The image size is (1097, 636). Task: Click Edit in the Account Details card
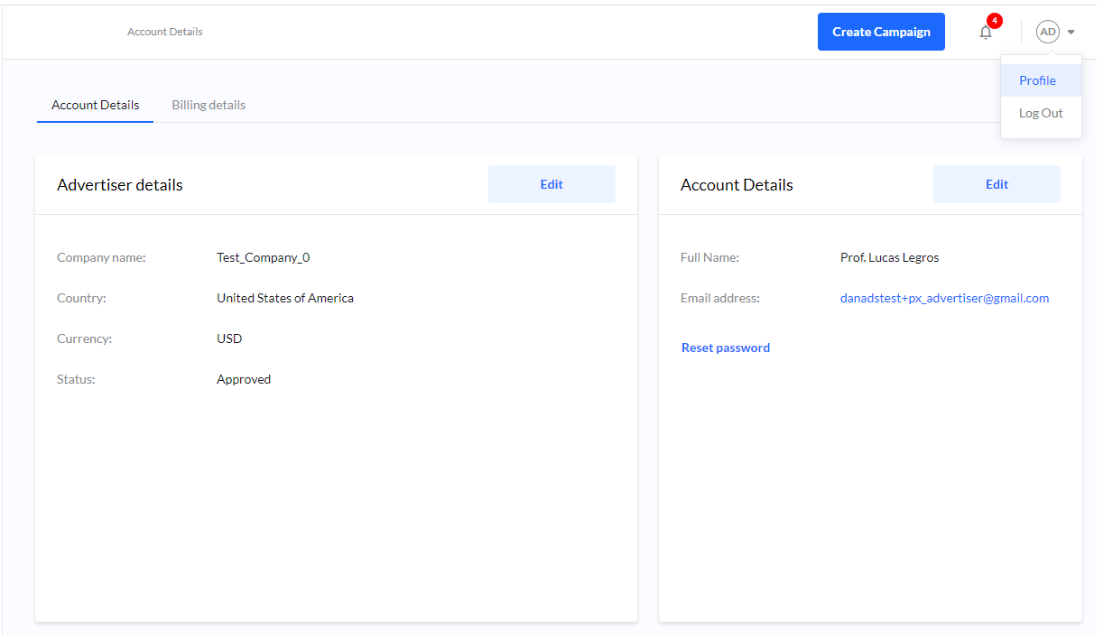[996, 184]
